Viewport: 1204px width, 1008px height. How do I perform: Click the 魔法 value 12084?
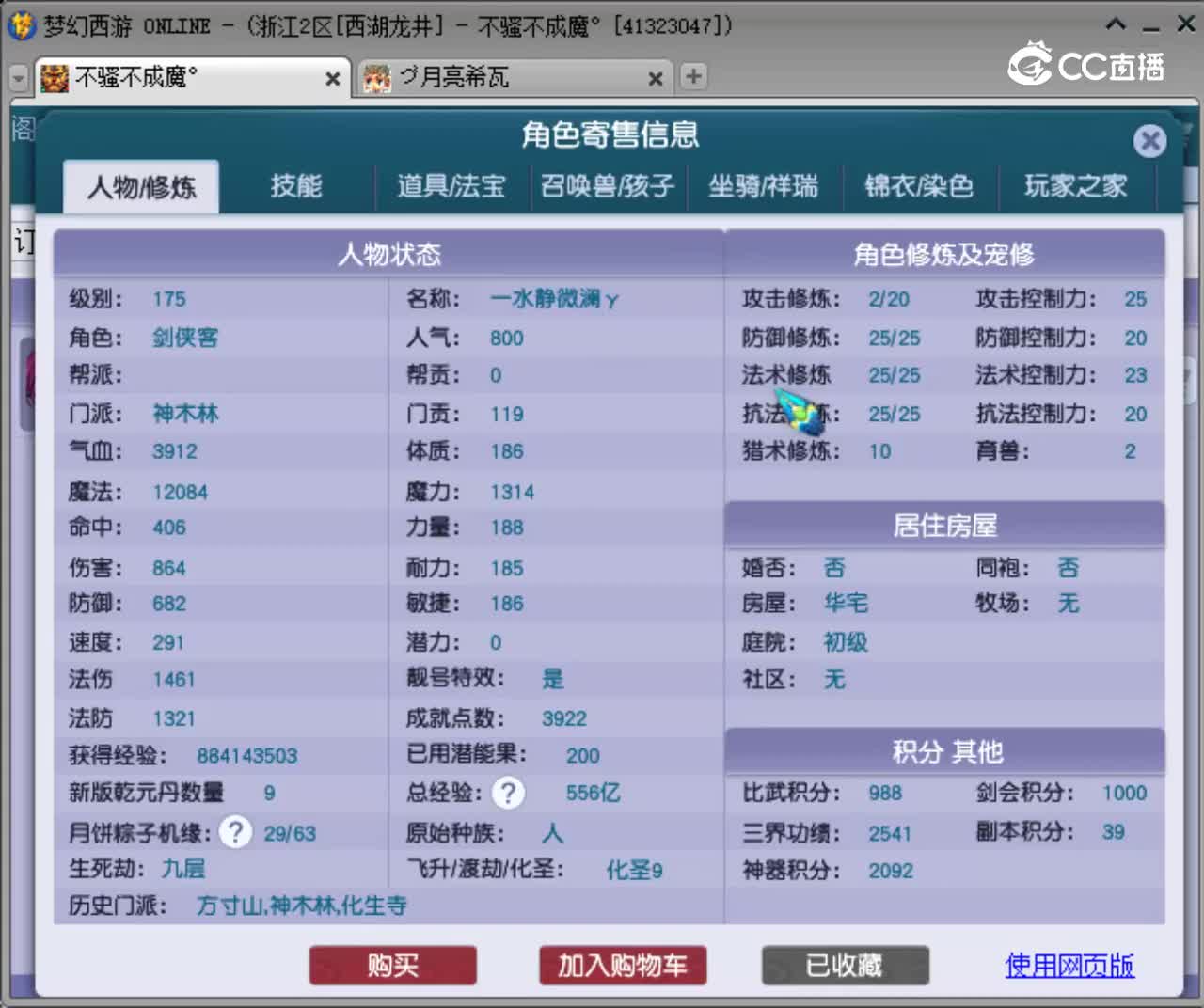[181, 493]
